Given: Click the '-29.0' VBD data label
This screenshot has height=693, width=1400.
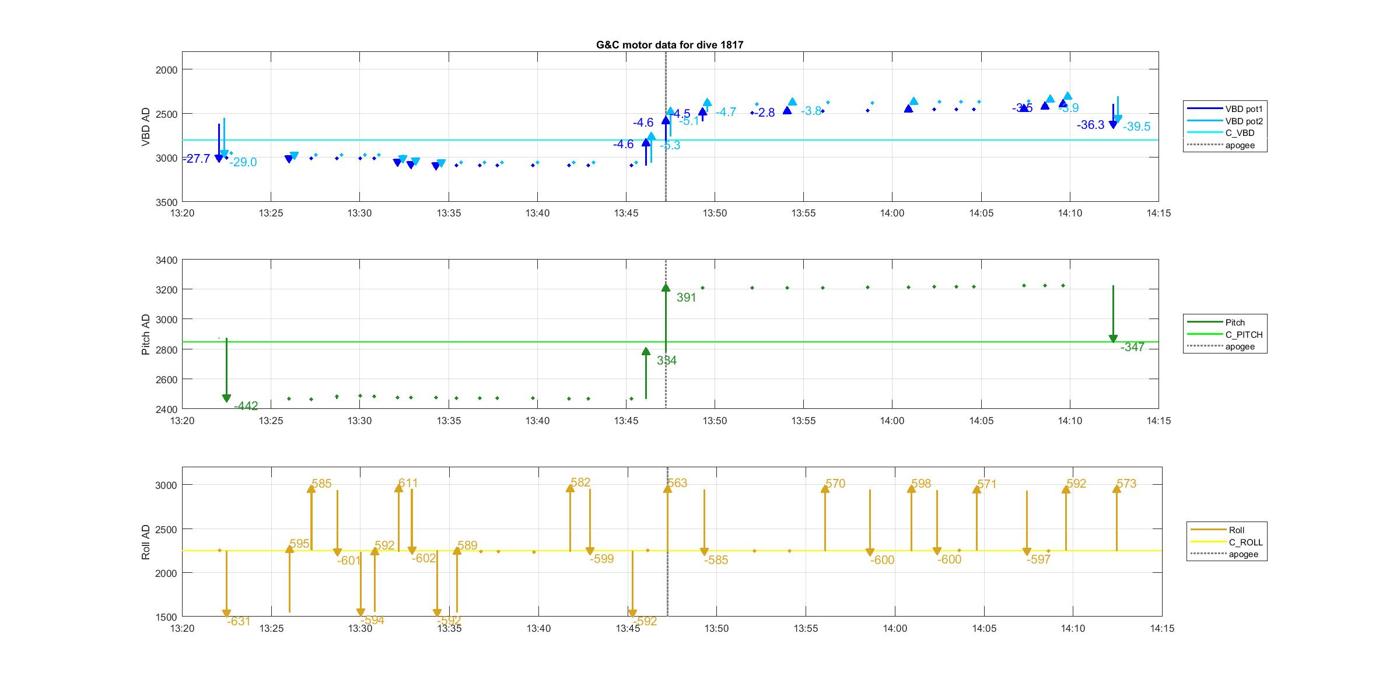Looking at the screenshot, I should coord(243,162).
